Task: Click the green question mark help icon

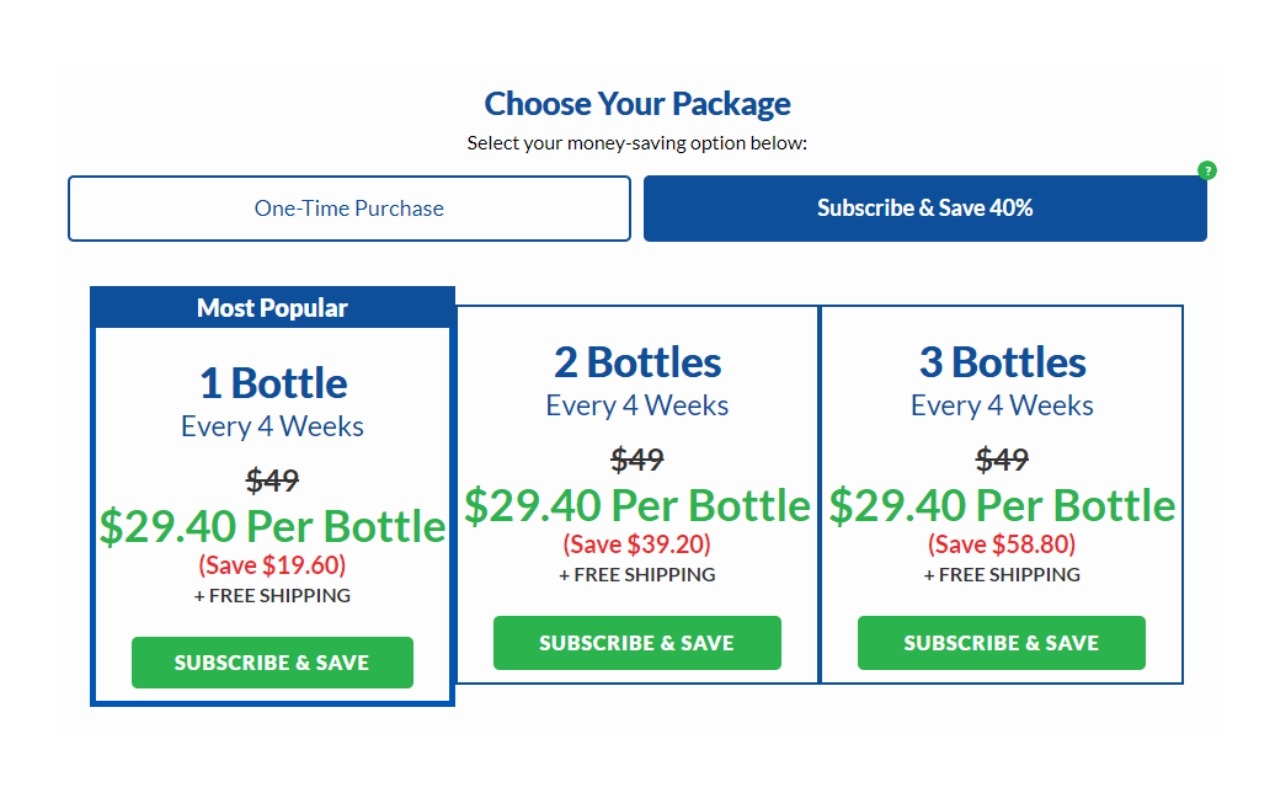Action: tap(1207, 171)
